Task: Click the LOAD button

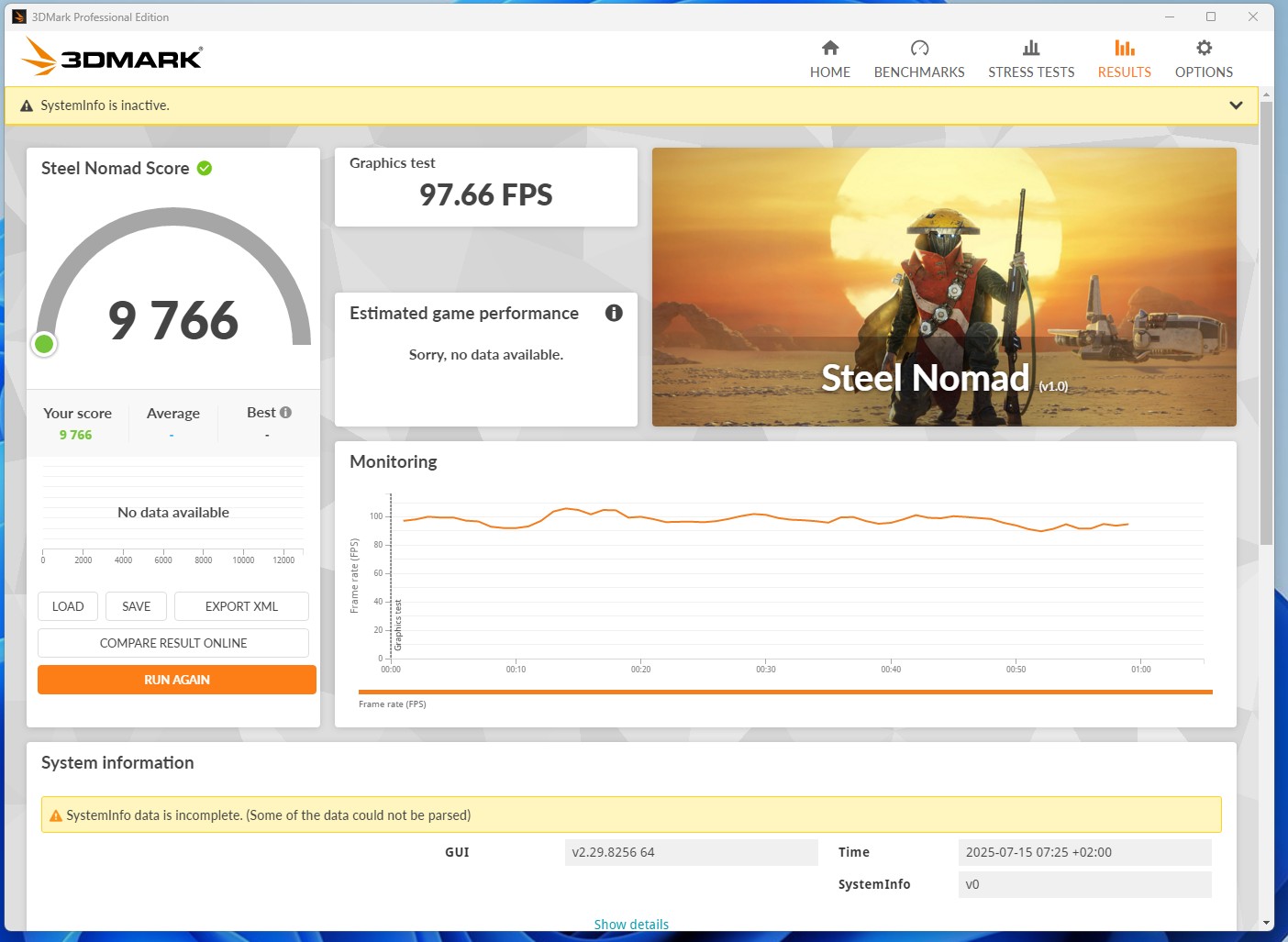Action: pos(68,606)
